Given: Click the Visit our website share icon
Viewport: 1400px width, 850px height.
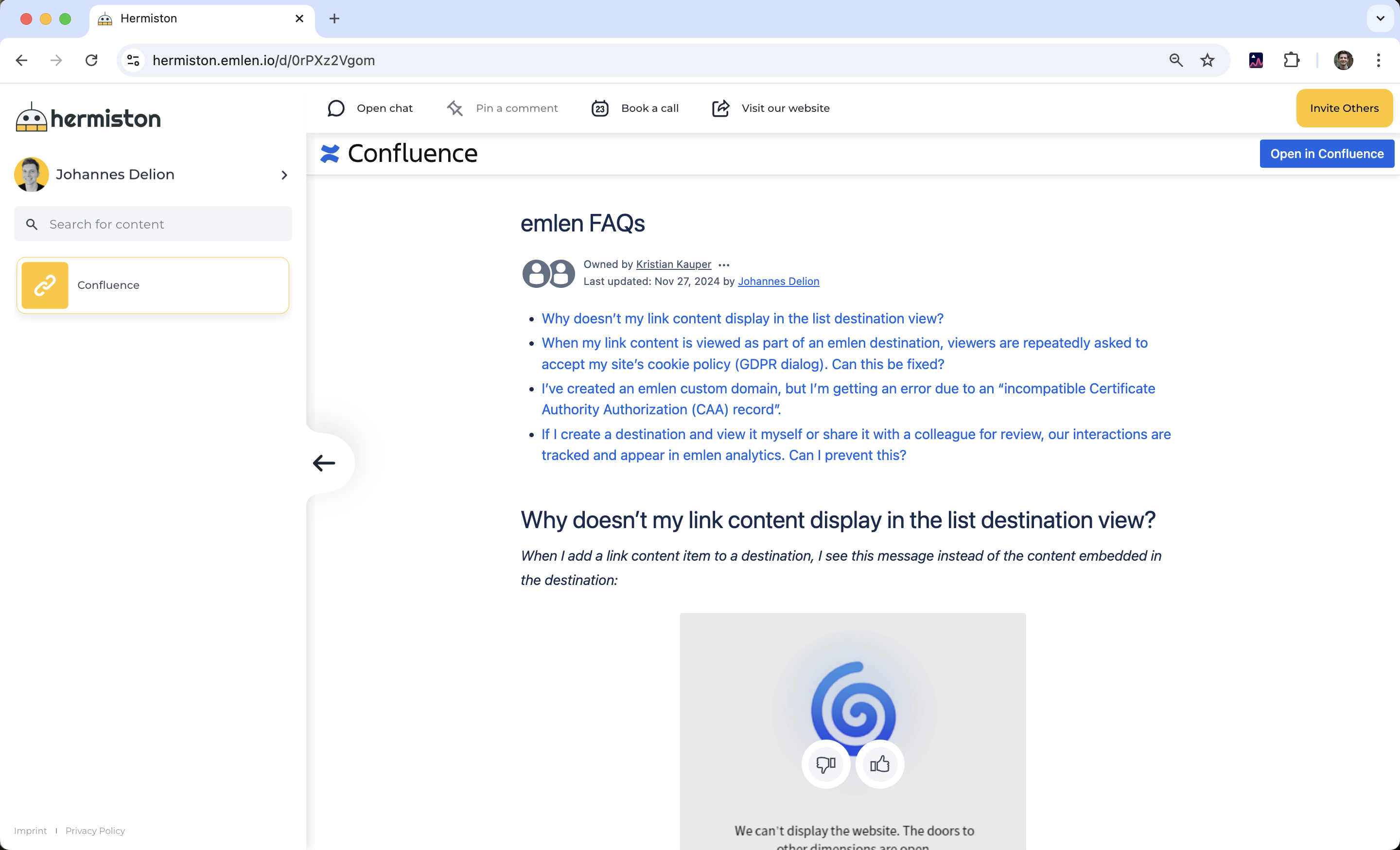Looking at the screenshot, I should point(720,108).
